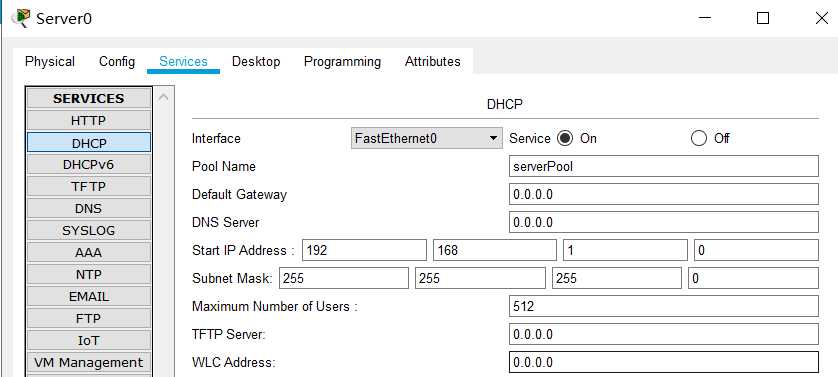
Task: Click the Interface label
Action: point(216,139)
